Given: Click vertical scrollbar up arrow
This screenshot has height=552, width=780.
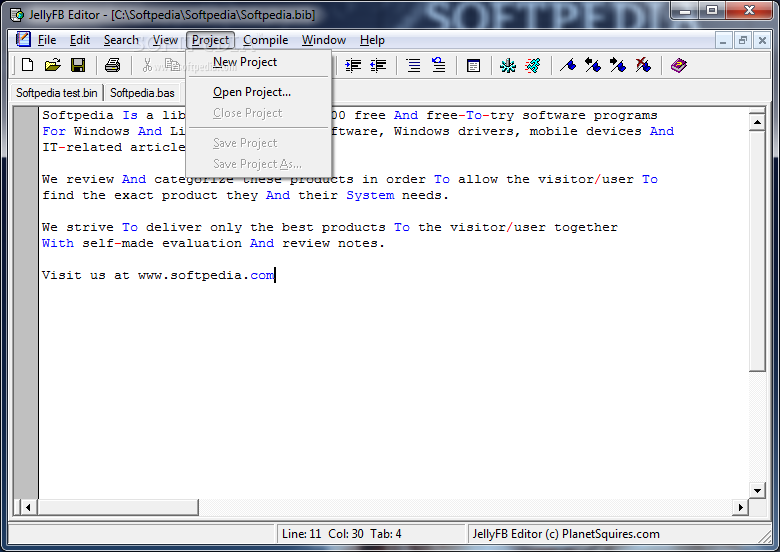Looking at the screenshot, I should 757,122.
